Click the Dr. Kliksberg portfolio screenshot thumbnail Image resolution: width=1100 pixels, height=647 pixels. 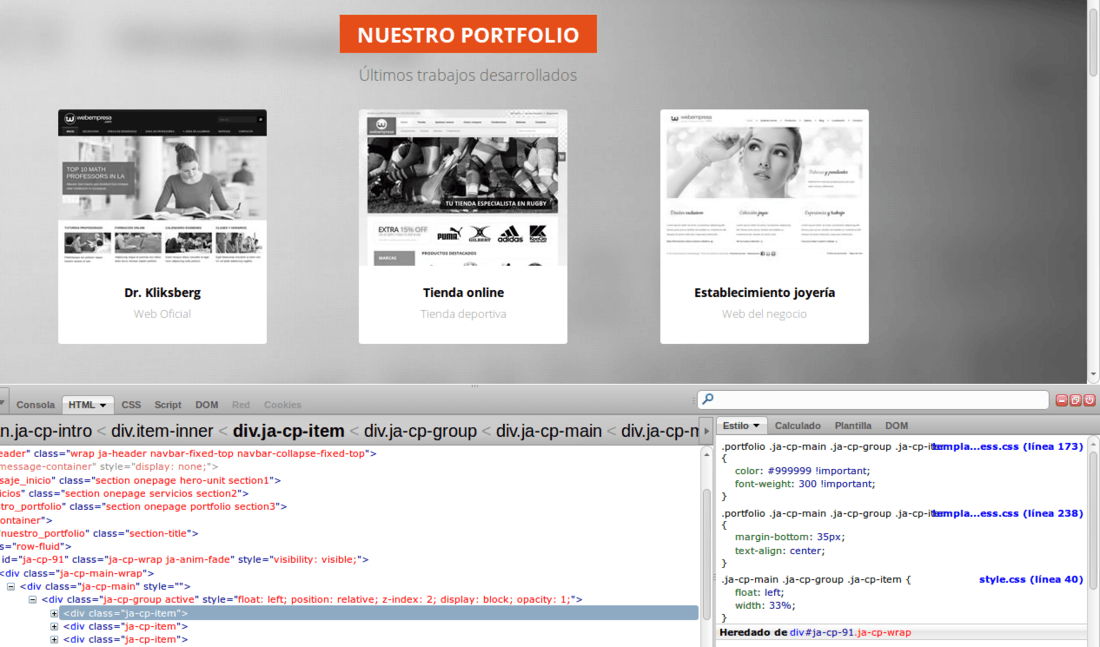click(x=162, y=187)
